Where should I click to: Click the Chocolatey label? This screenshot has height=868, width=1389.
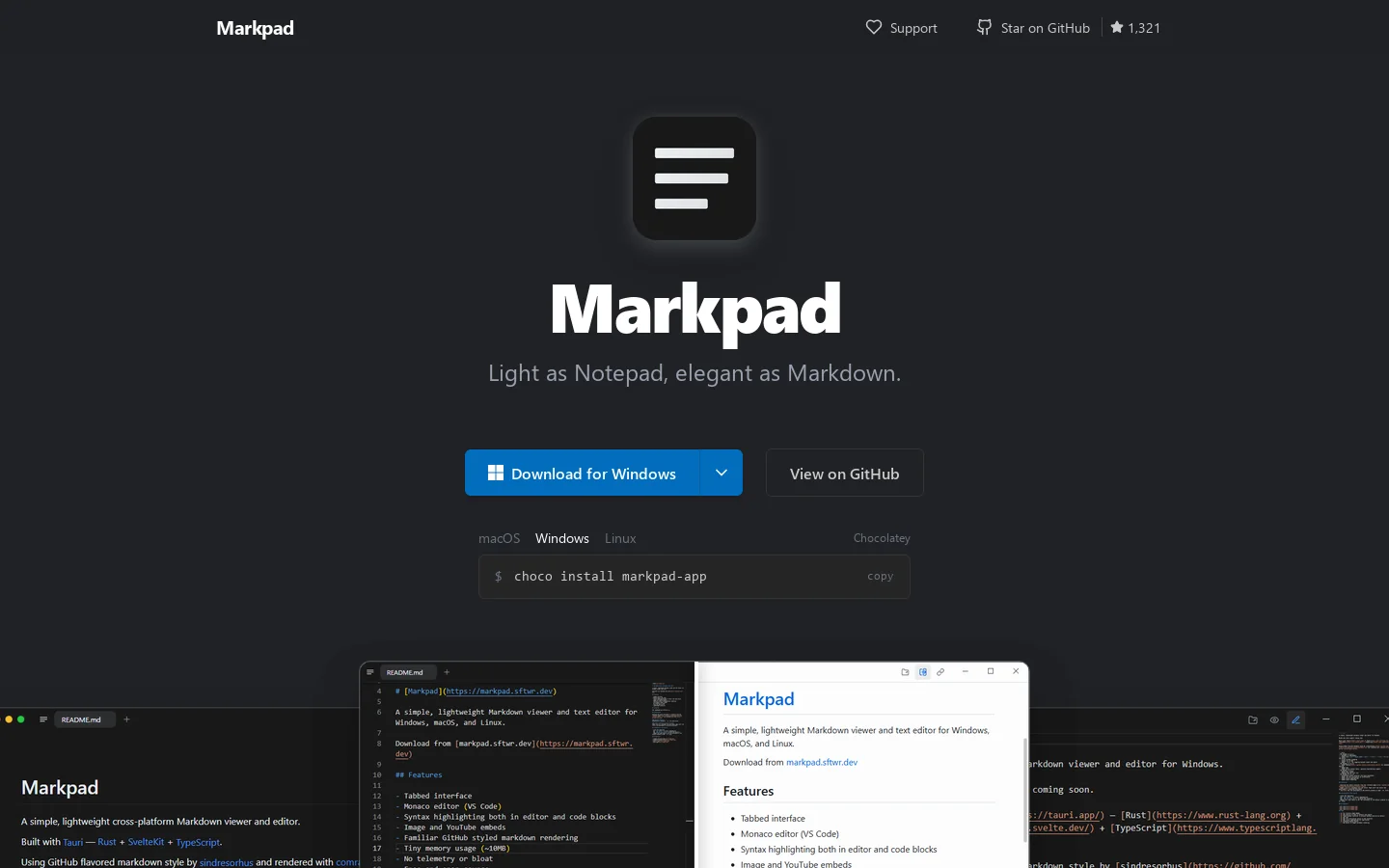[x=882, y=538]
